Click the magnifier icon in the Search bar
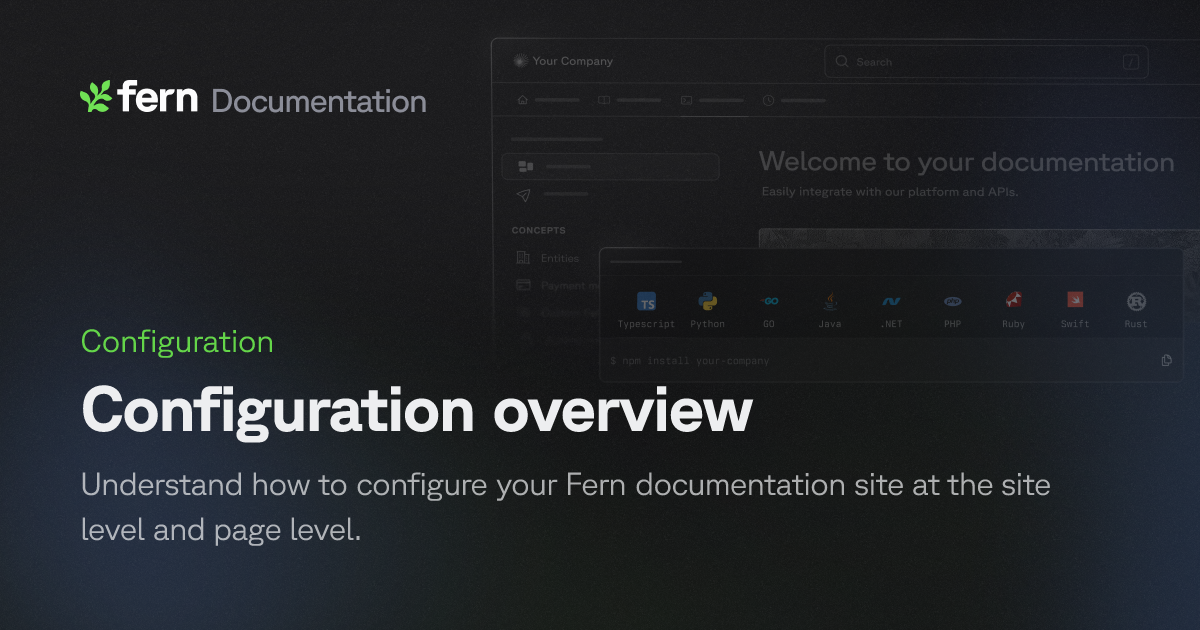This screenshot has width=1200, height=630. pos(842,62)
